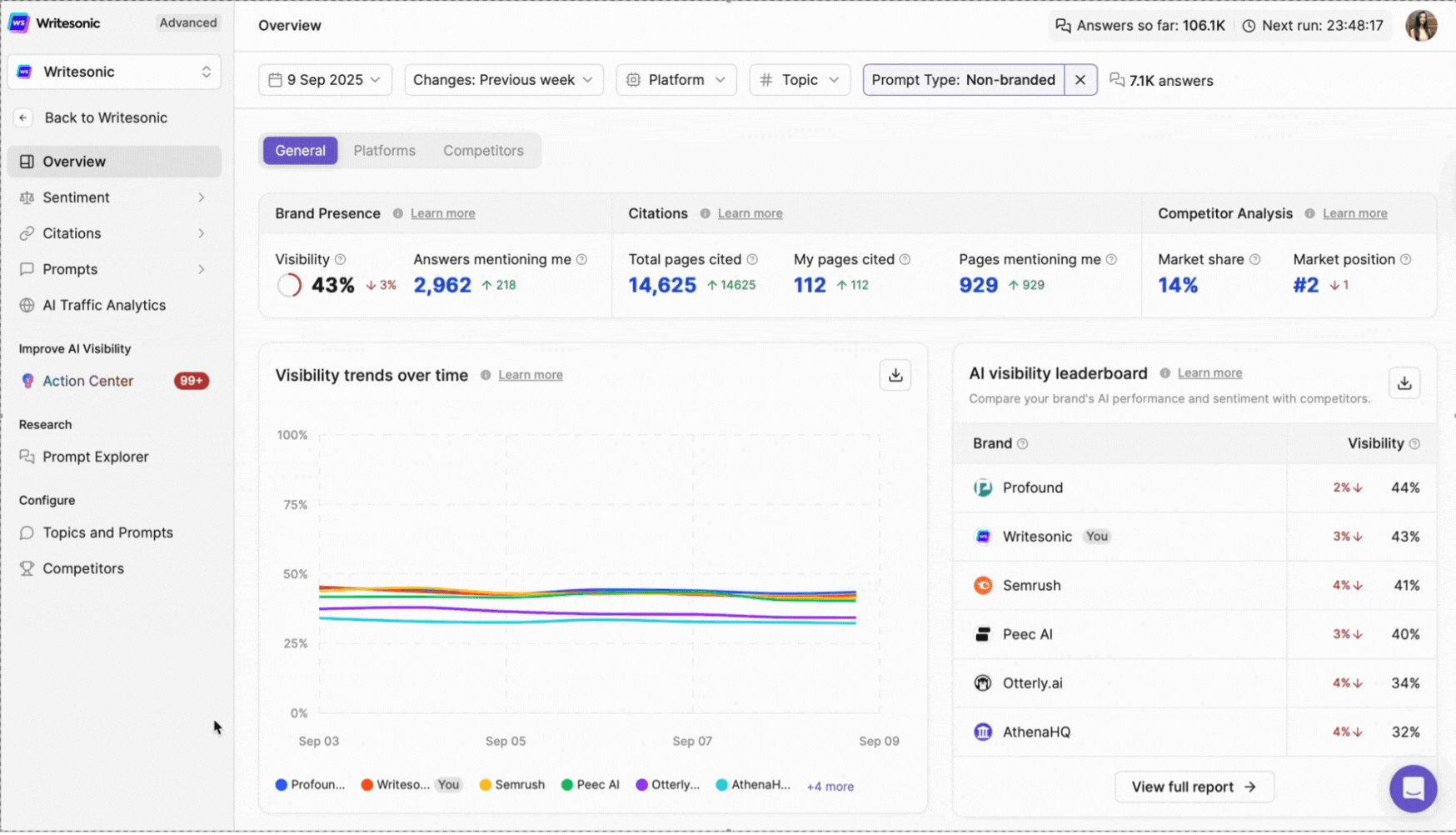Image resolution: width=1456 pixels, height=835 pixels.
Task: Expand the Topic filter
Action: tap(799, 79)
